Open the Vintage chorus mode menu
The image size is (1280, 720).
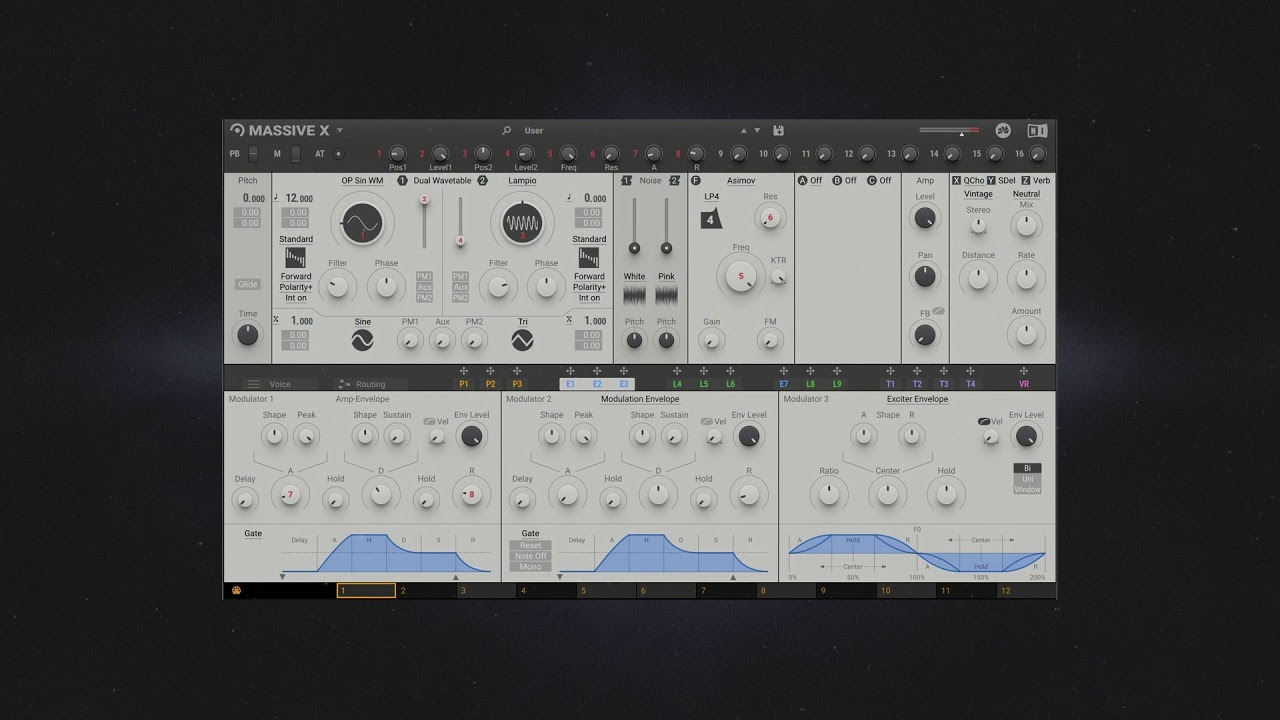pos(978,194)
